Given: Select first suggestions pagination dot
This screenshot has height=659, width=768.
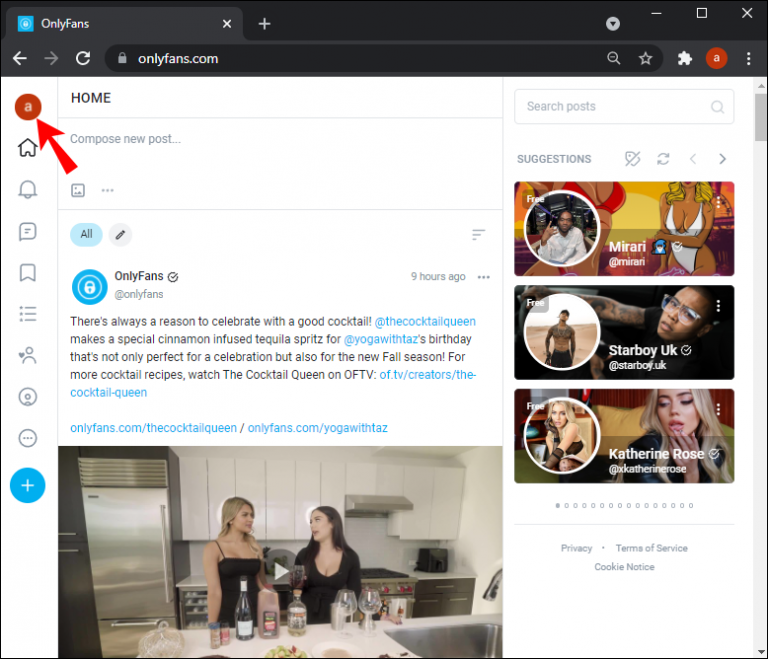Looking at the screenshot, I should (557, 506).
